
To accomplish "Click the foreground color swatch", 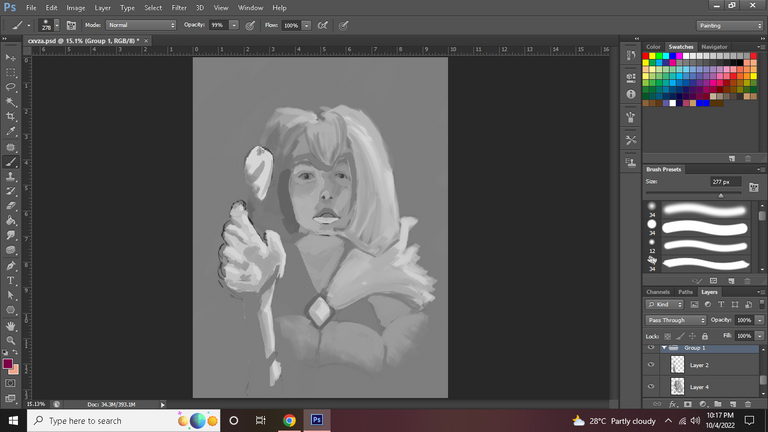I will point(7,363).
